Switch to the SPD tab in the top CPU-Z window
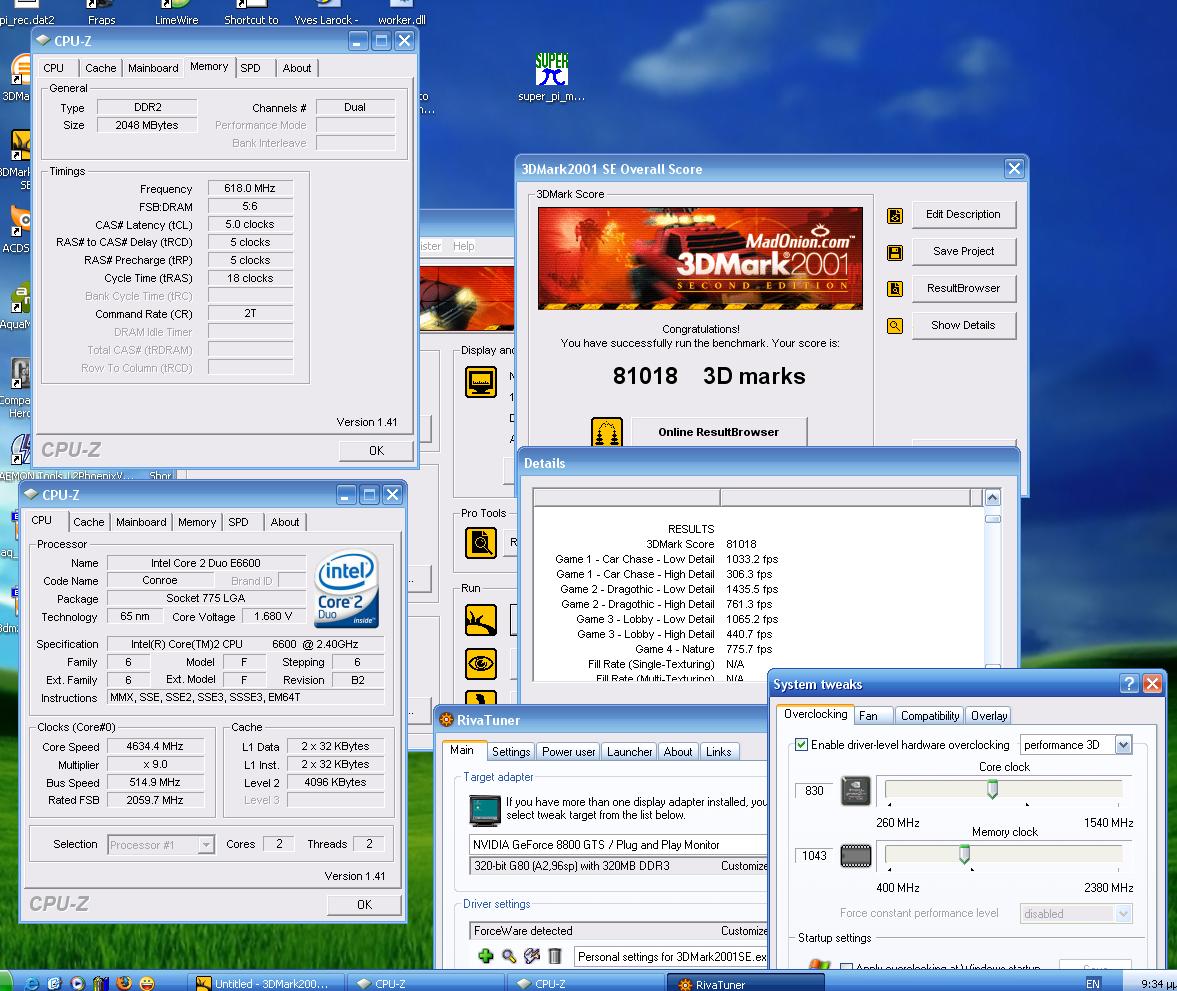The width and height of the screenshot is (1177, 991). 251,68
